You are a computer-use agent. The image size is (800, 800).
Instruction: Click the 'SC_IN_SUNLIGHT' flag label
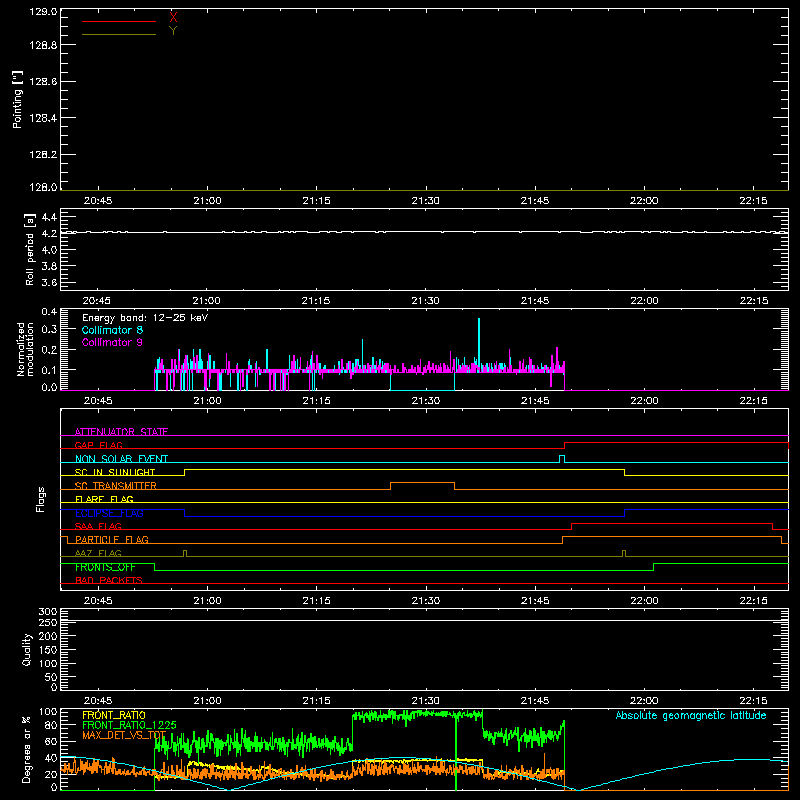[115, 472]
